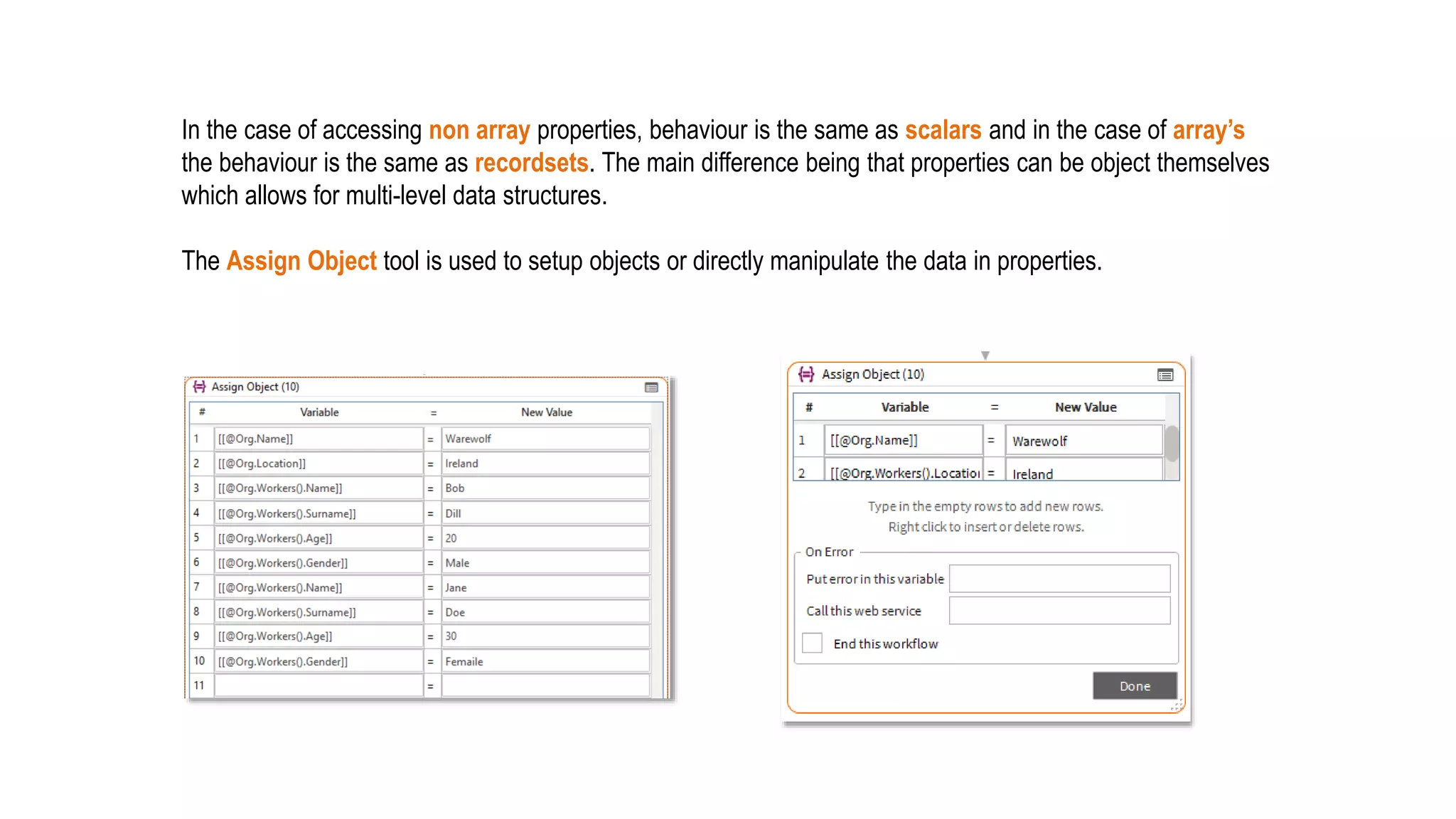This screenshot has height=819, width=1456.
Task: Click the Assign Object icon in left panel
Action: (200, 387)
